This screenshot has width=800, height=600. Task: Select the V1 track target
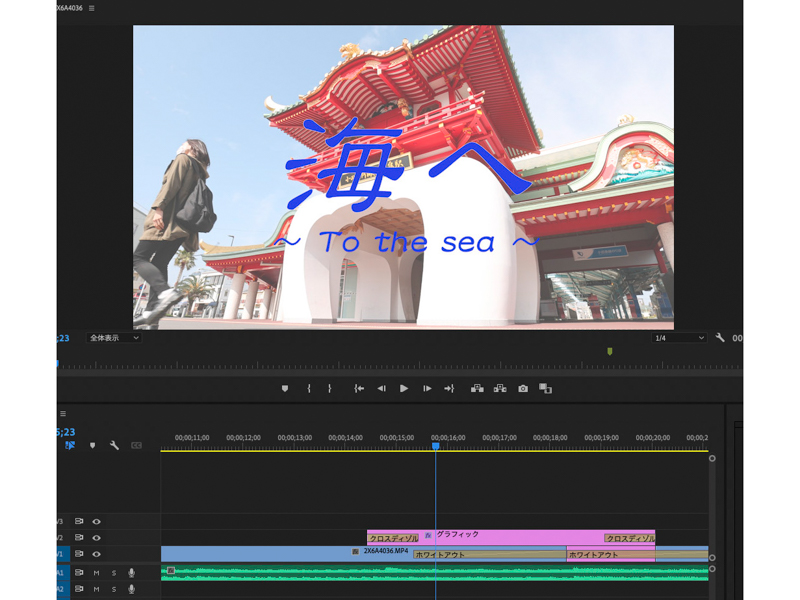point(63,554)
